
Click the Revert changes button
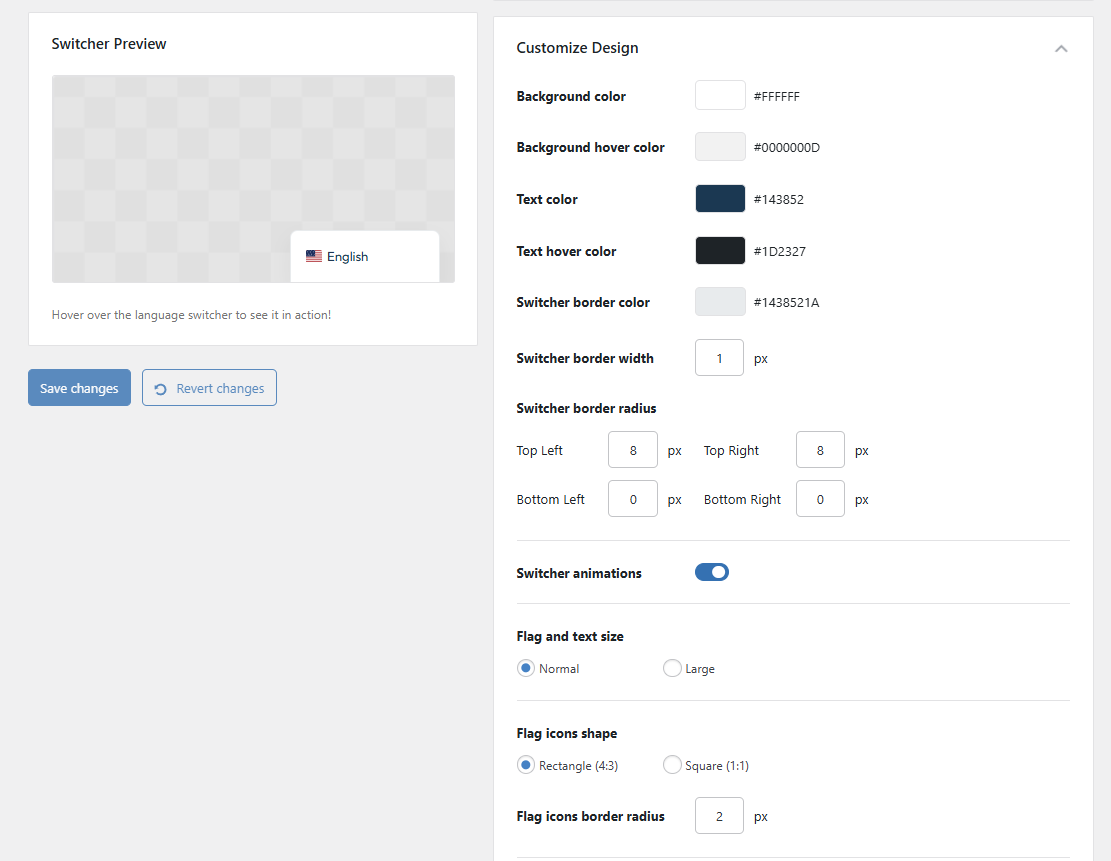click(209, 387)
